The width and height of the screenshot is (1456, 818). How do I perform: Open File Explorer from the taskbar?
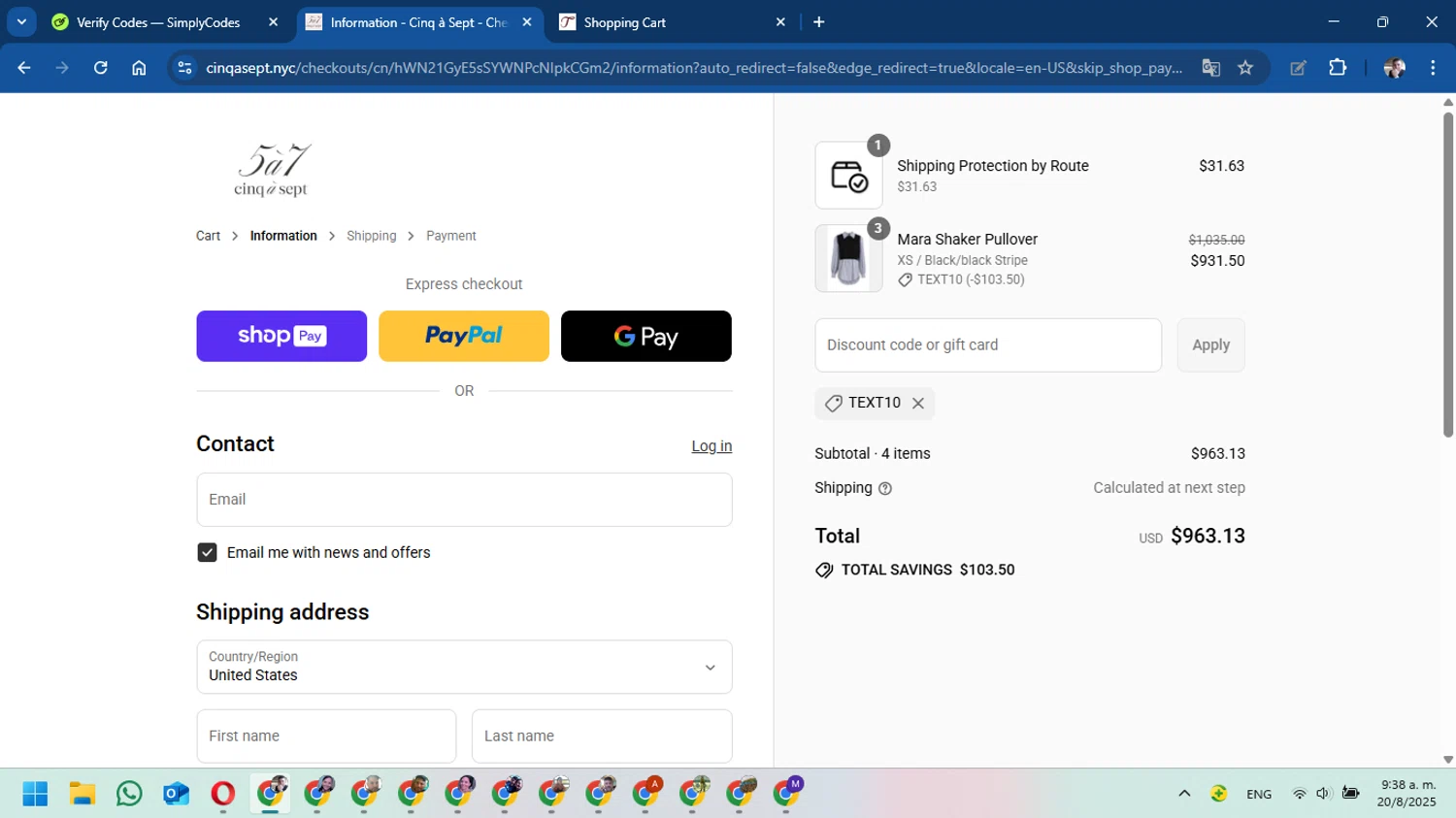point(83,794)
